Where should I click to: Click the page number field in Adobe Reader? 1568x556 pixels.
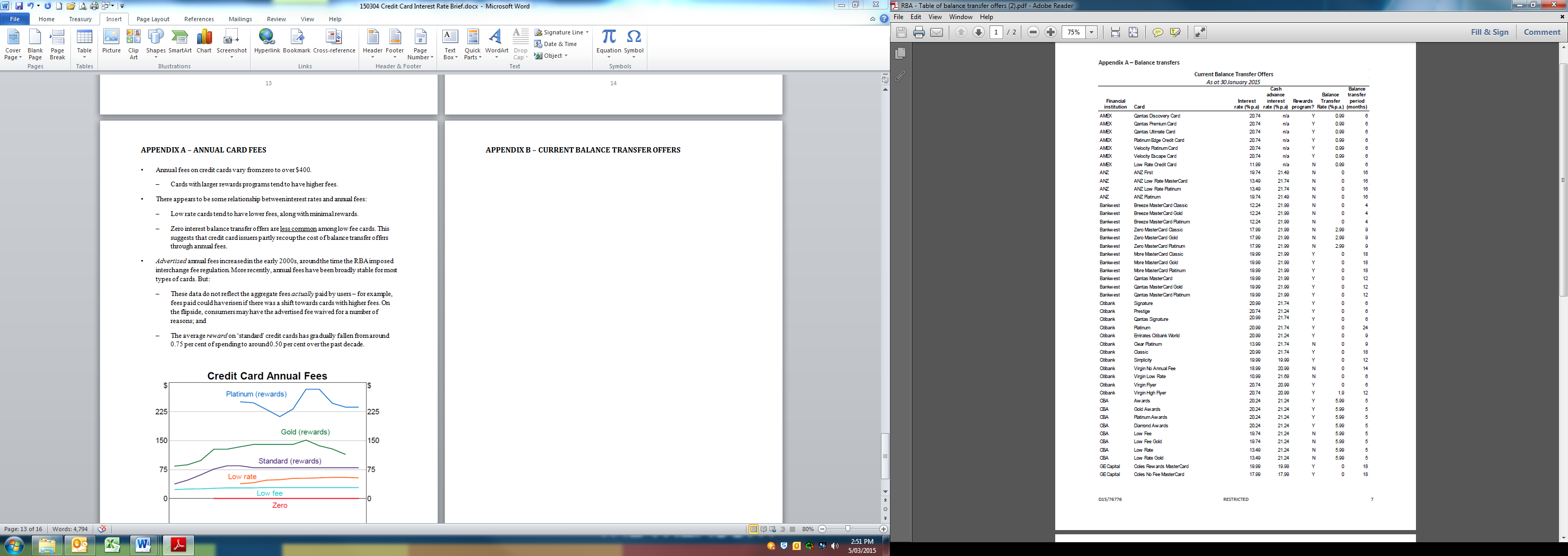pyautogui.click(x=996, y=32)
